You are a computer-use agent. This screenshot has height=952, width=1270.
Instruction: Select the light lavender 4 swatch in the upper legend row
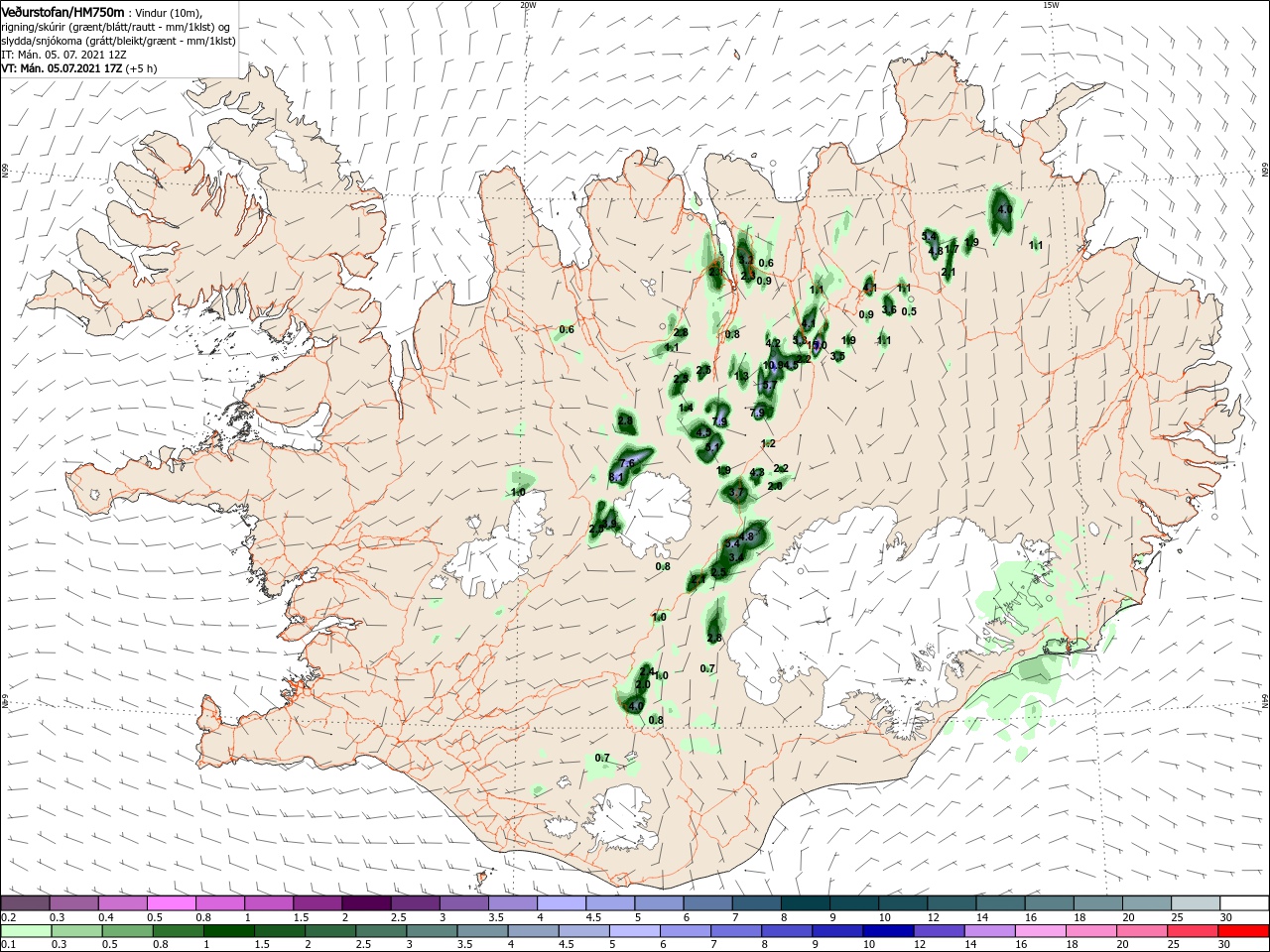click(x=562, y=903)
